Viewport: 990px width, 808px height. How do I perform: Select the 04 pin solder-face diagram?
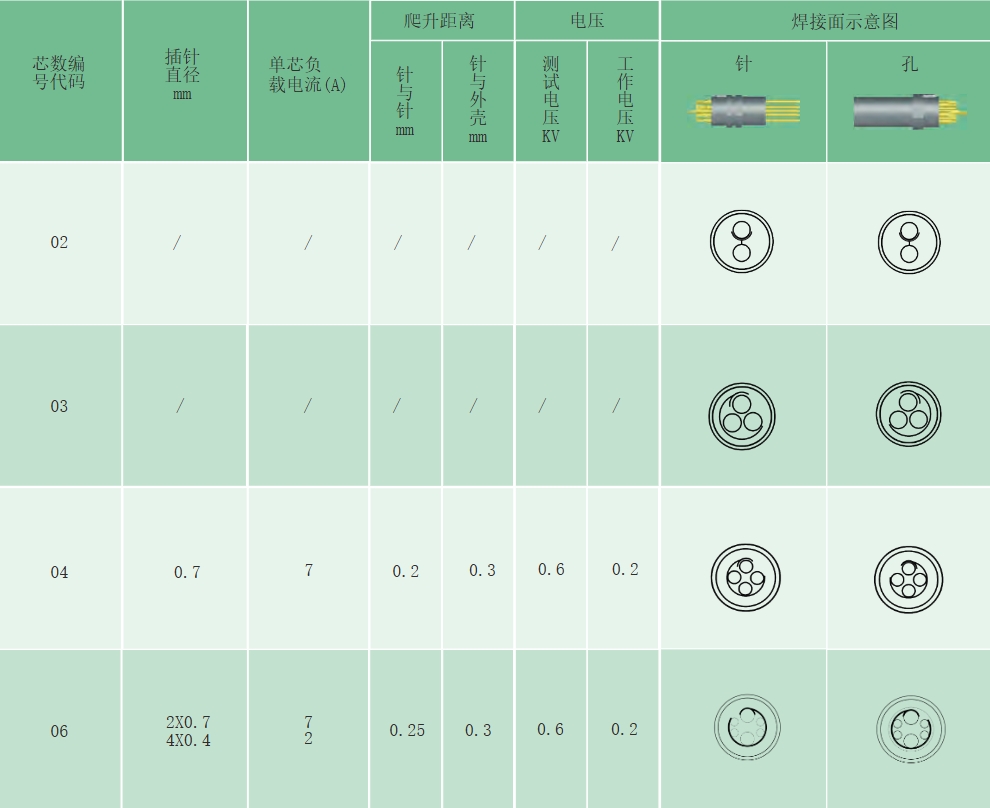click(x=744, y=577)
